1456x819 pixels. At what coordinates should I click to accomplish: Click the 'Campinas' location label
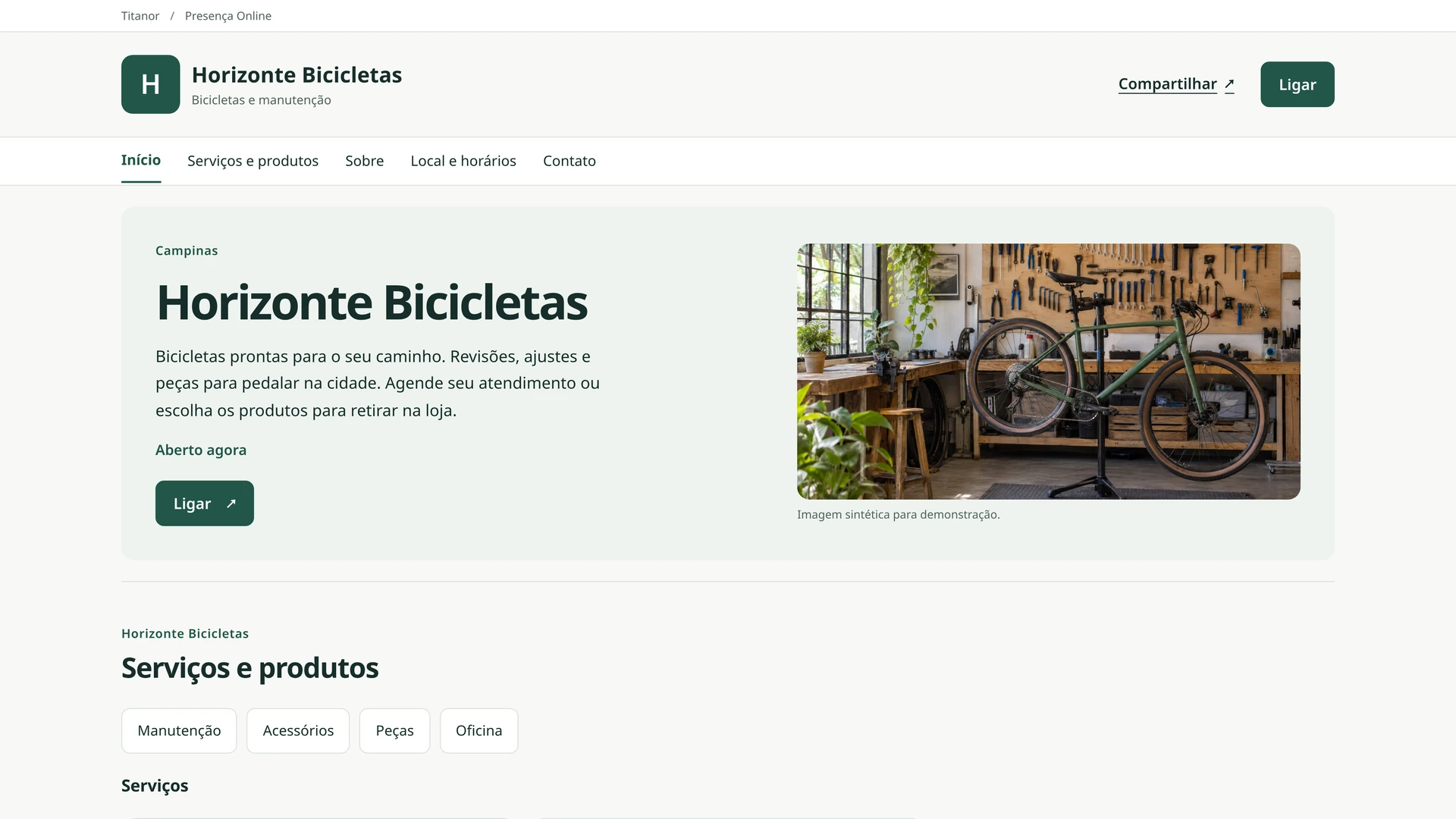[187, 251]
